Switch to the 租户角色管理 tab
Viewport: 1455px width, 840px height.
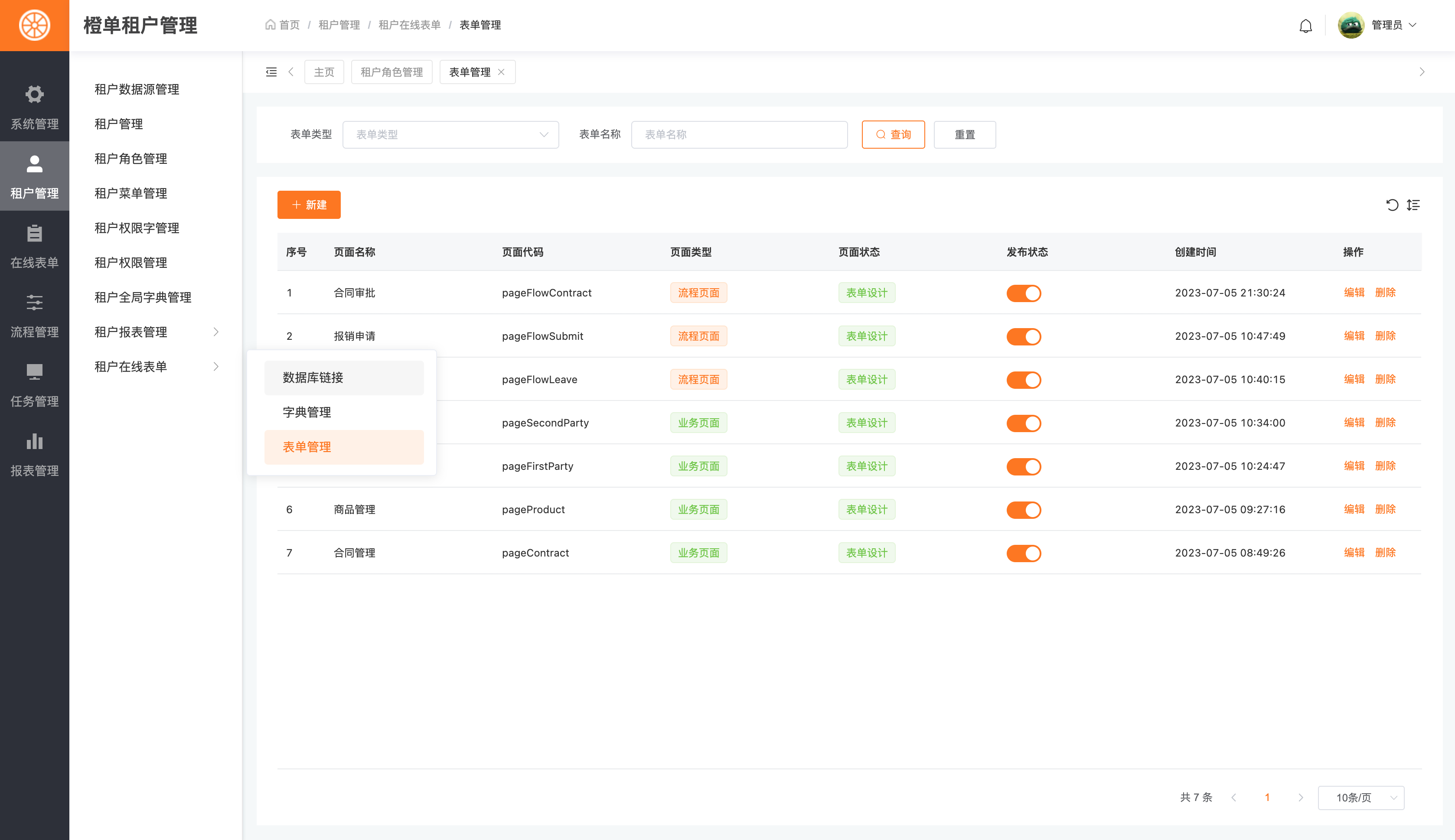391,72
